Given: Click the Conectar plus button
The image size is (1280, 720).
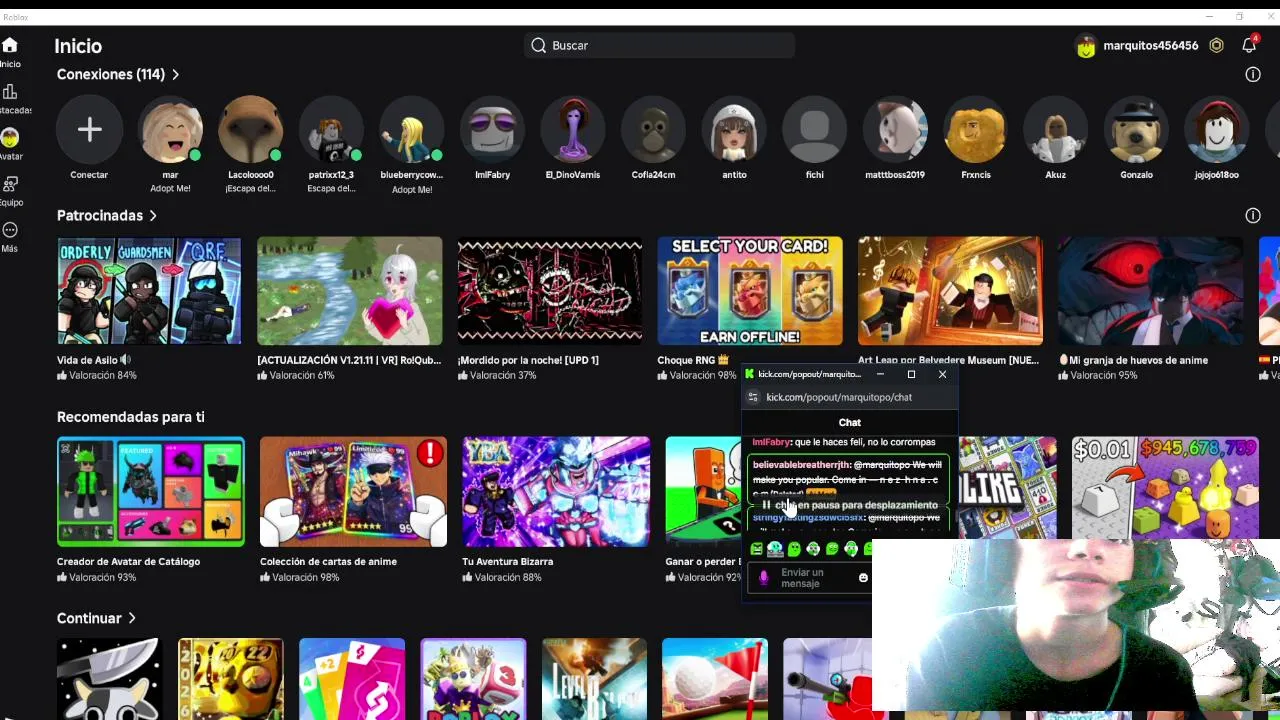Looking at the screenshot, I should click(x=89, y=129).
